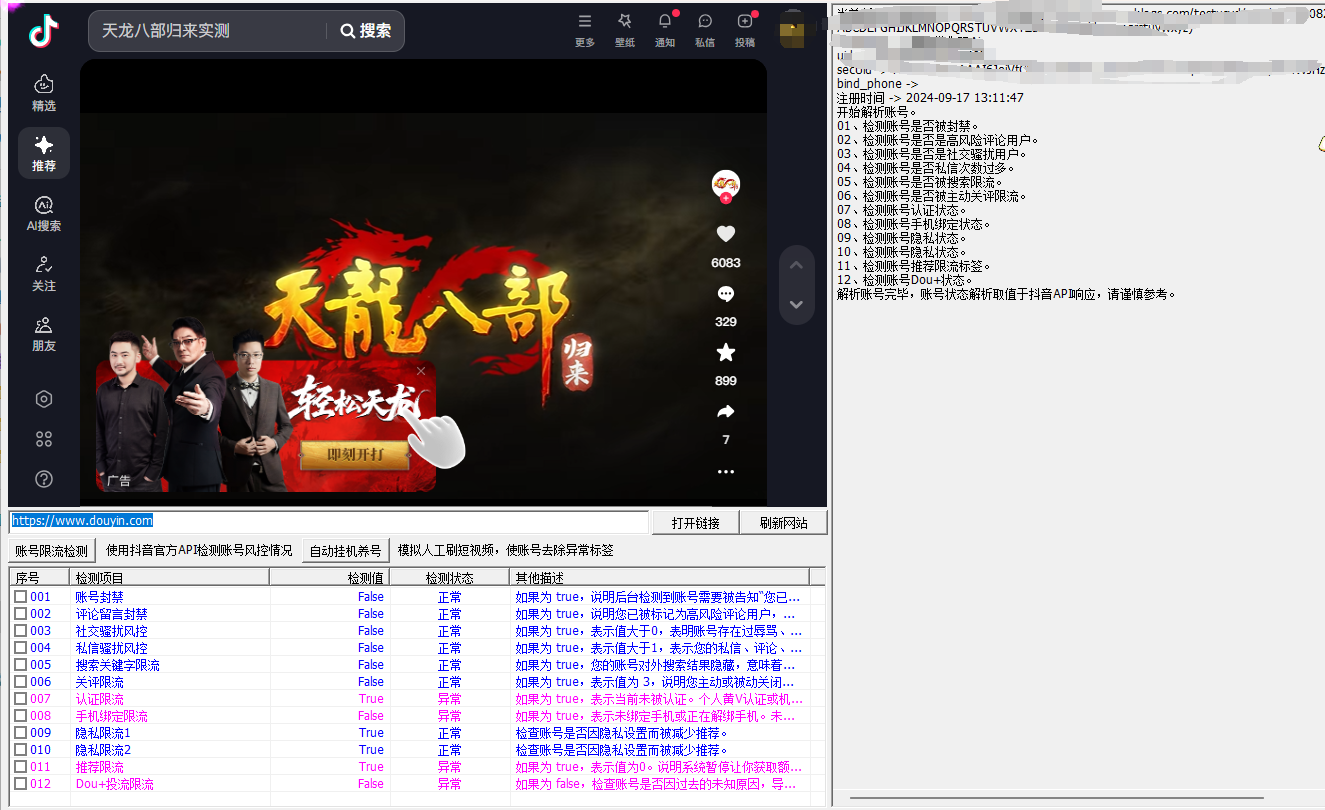The width and height of the screenshot is (1325, 810).
Task: Check the box for row 011 推荐限流
Action: pyautogui.click(x=21, y=767)
